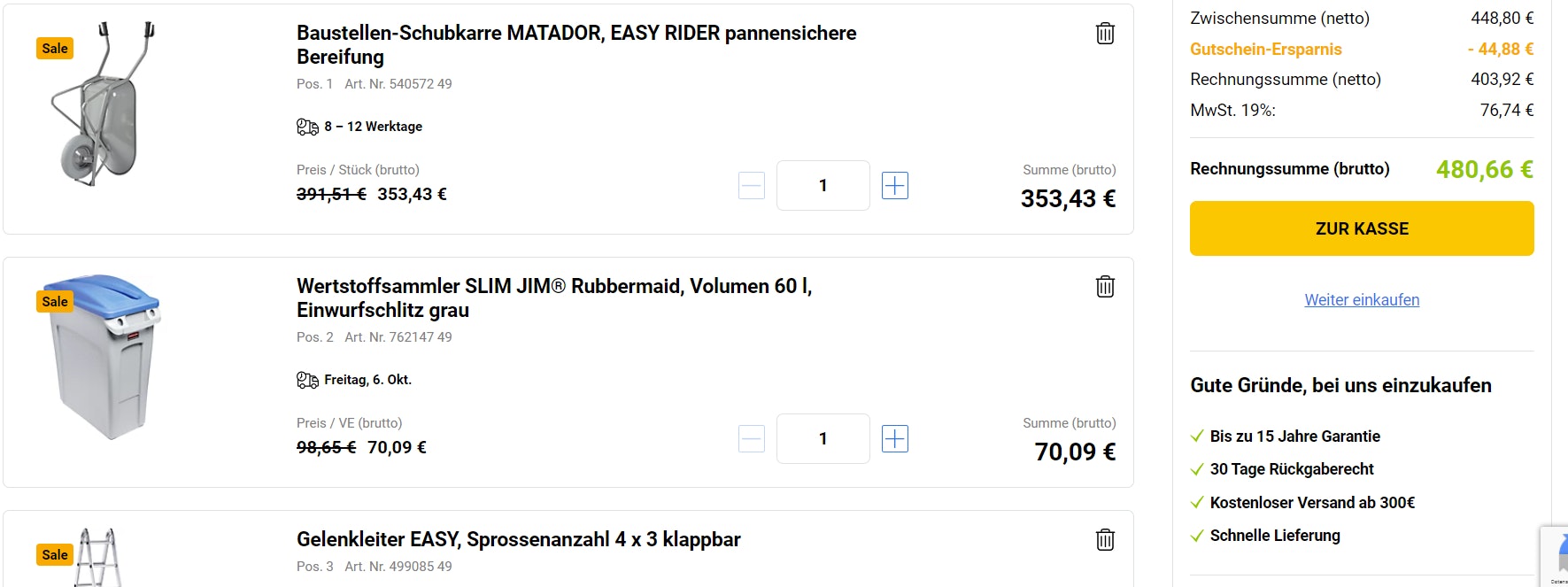Decrease quantity of Wertstoffsammler SLIM JIM
Screen dimensions: 1568x587
(752, 439)
